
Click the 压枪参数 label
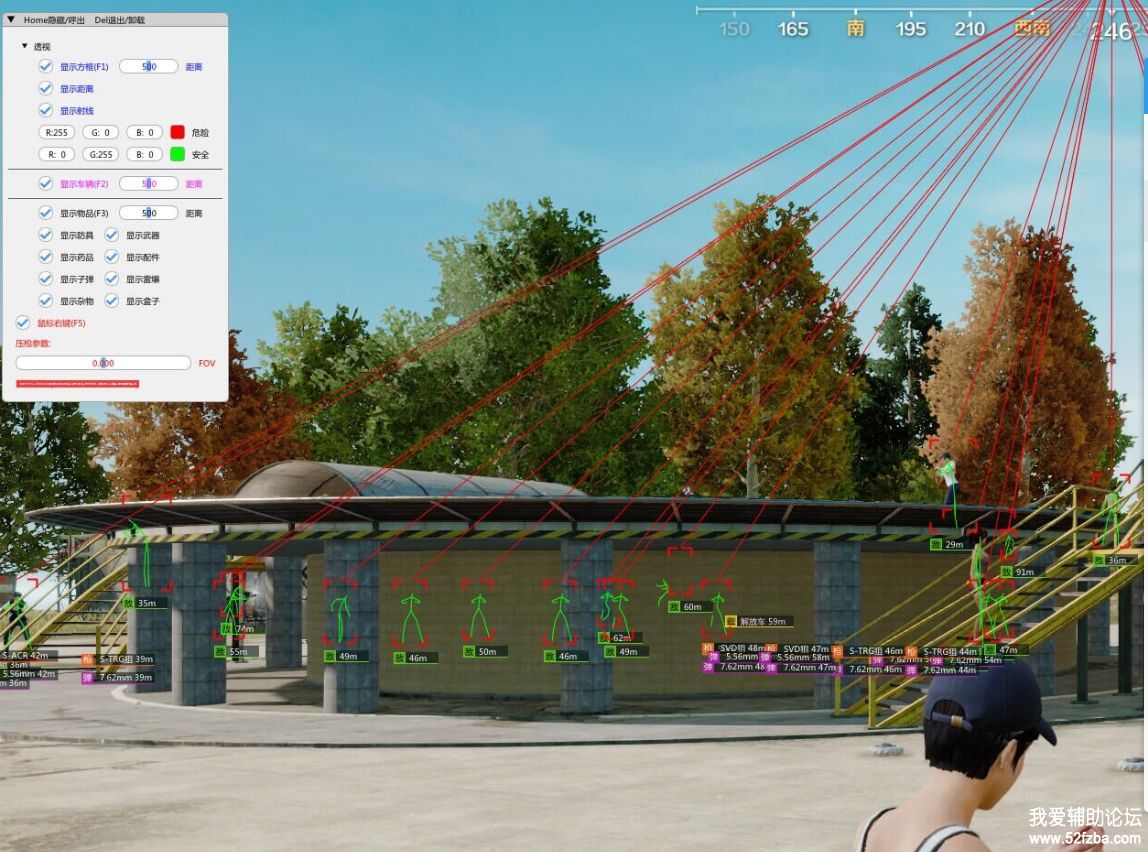click(x=33, y=343)
